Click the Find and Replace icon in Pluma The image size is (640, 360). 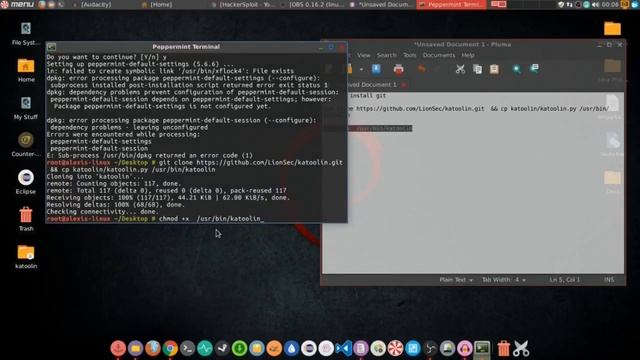click(534, 69)
